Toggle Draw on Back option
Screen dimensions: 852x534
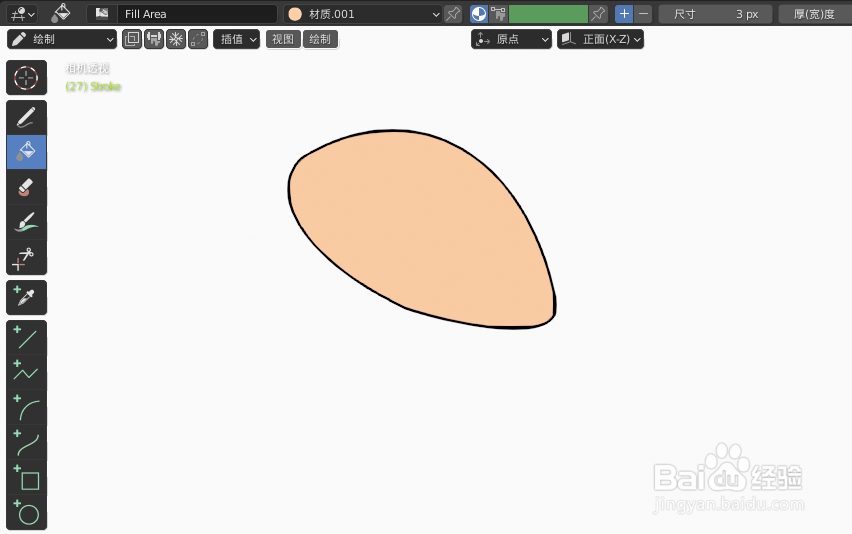132,39
